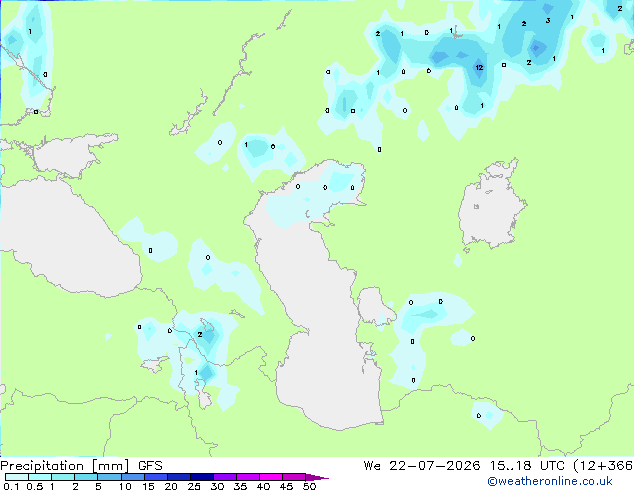634x490 pixels.
Task: Click the legend label '50'
Action: (x=309, y=486)
